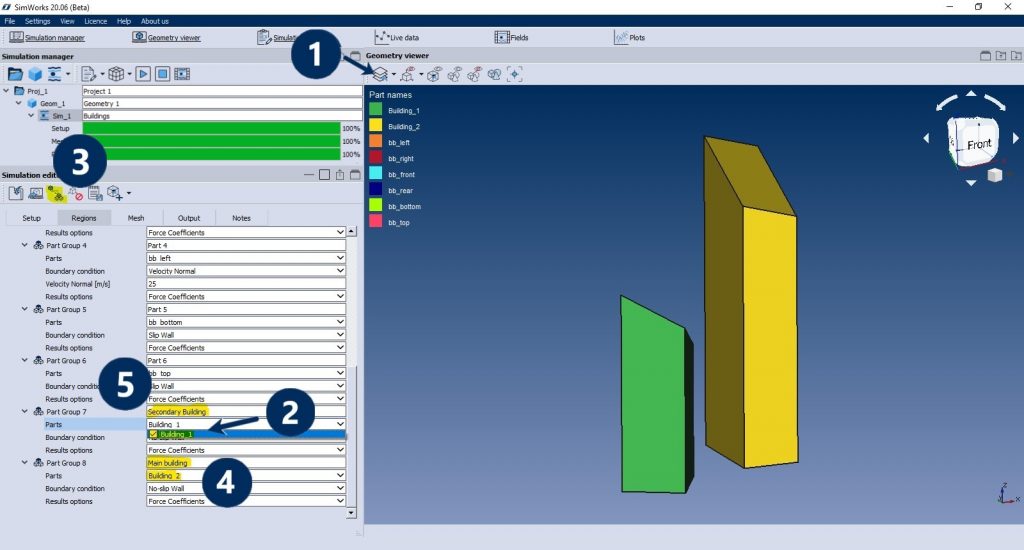Collapse Part Group 7
Viewport: 1024px width, 550px height.
[25, 412]
